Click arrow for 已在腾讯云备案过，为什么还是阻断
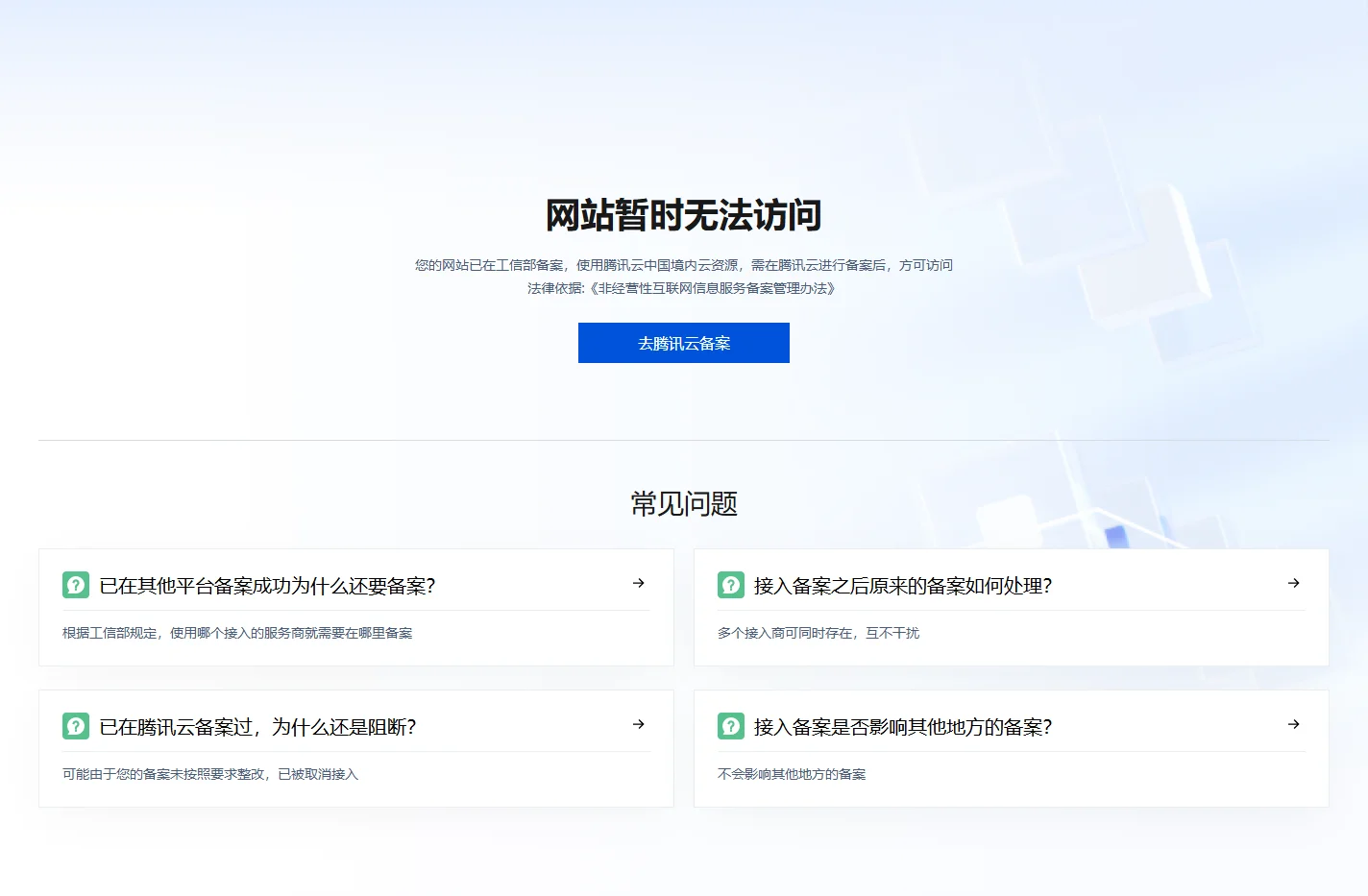This screenshot has width=1368, height=896. (638, 724)
